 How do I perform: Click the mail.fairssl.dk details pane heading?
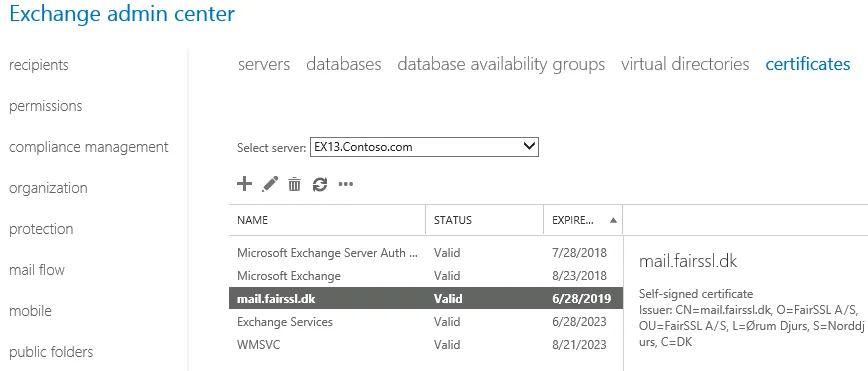(x=688, y=261)
